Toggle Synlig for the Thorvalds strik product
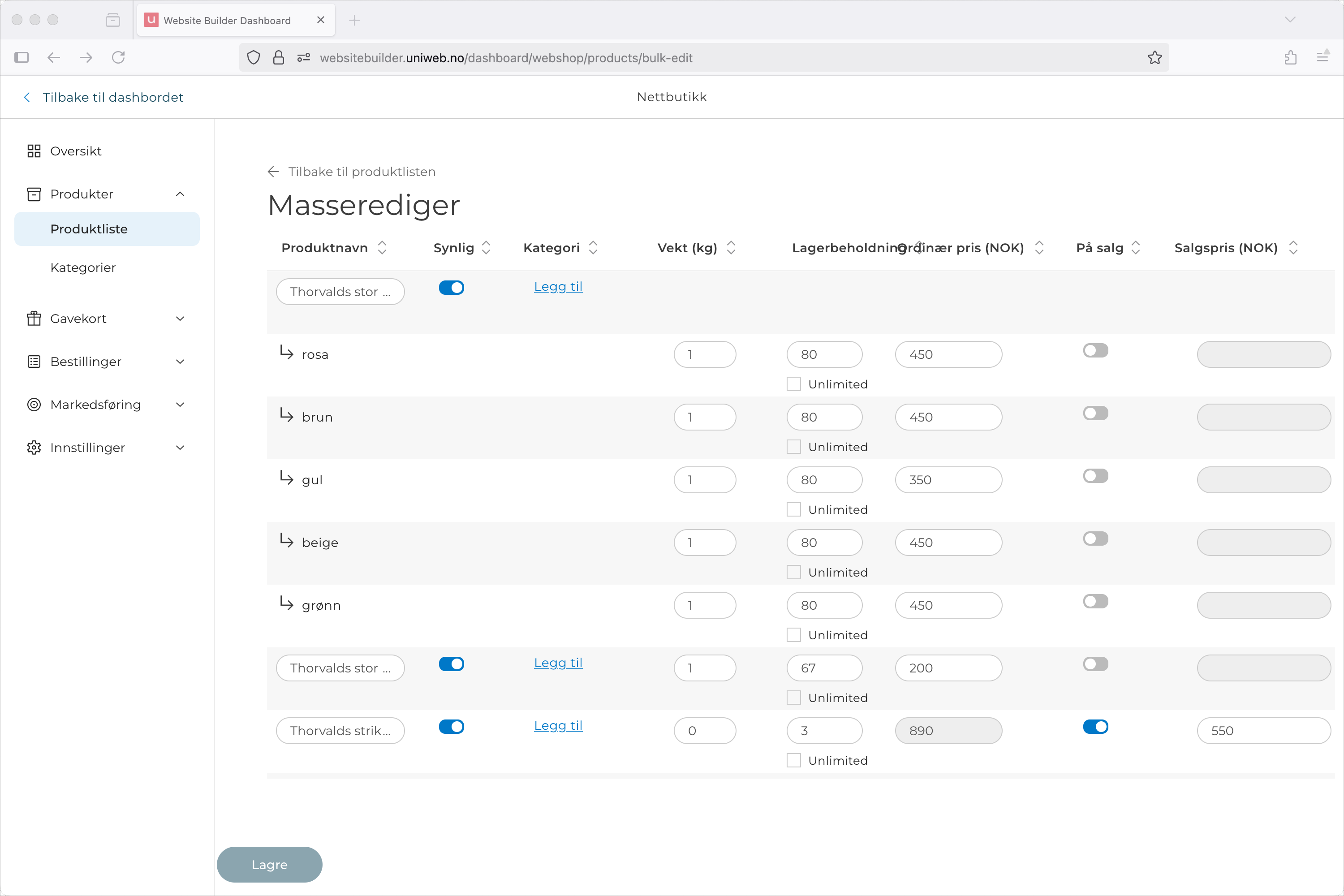 point(452,726)
